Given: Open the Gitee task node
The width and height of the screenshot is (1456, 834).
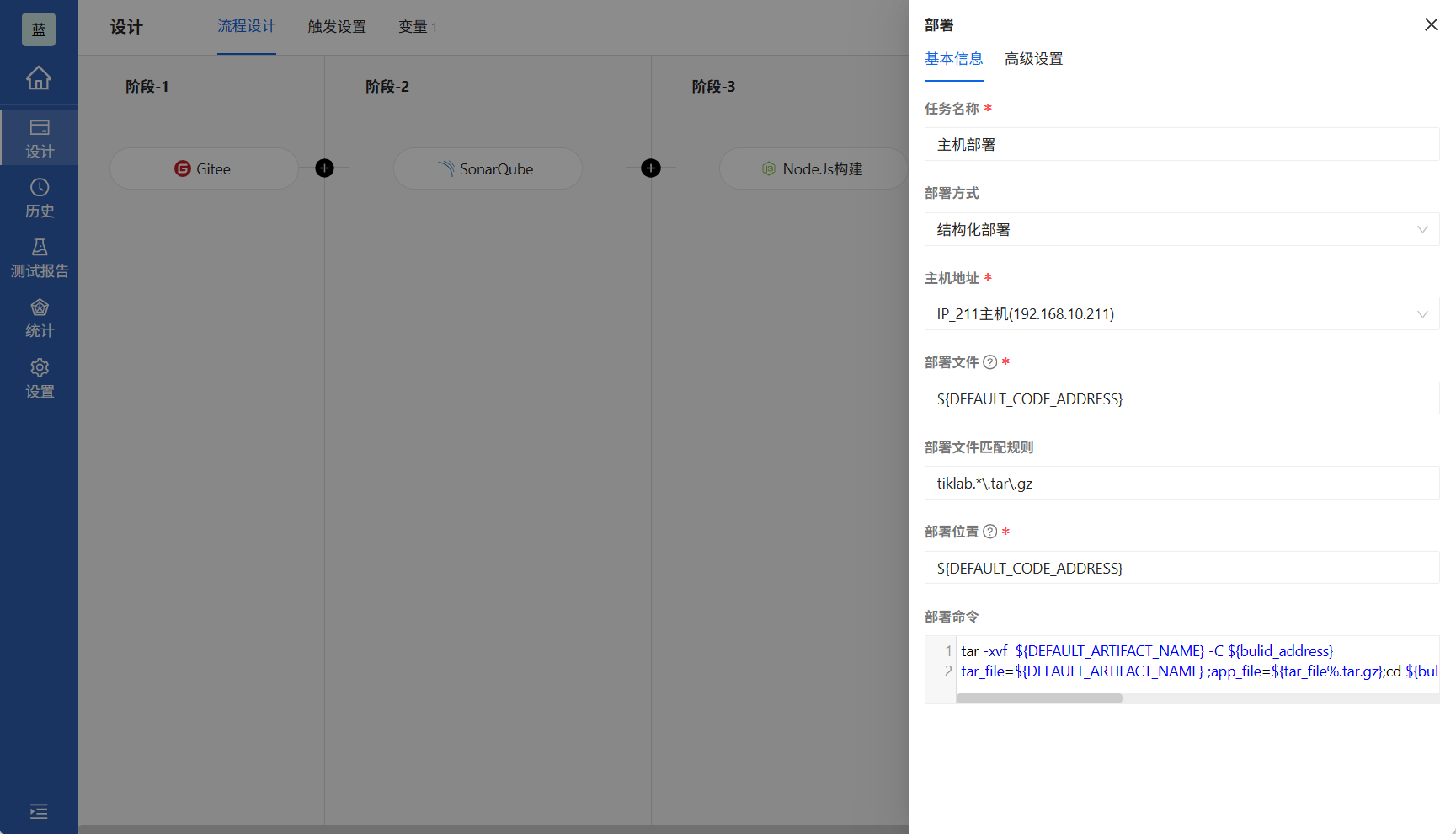Looking at the screenshot, I should 204,168.
